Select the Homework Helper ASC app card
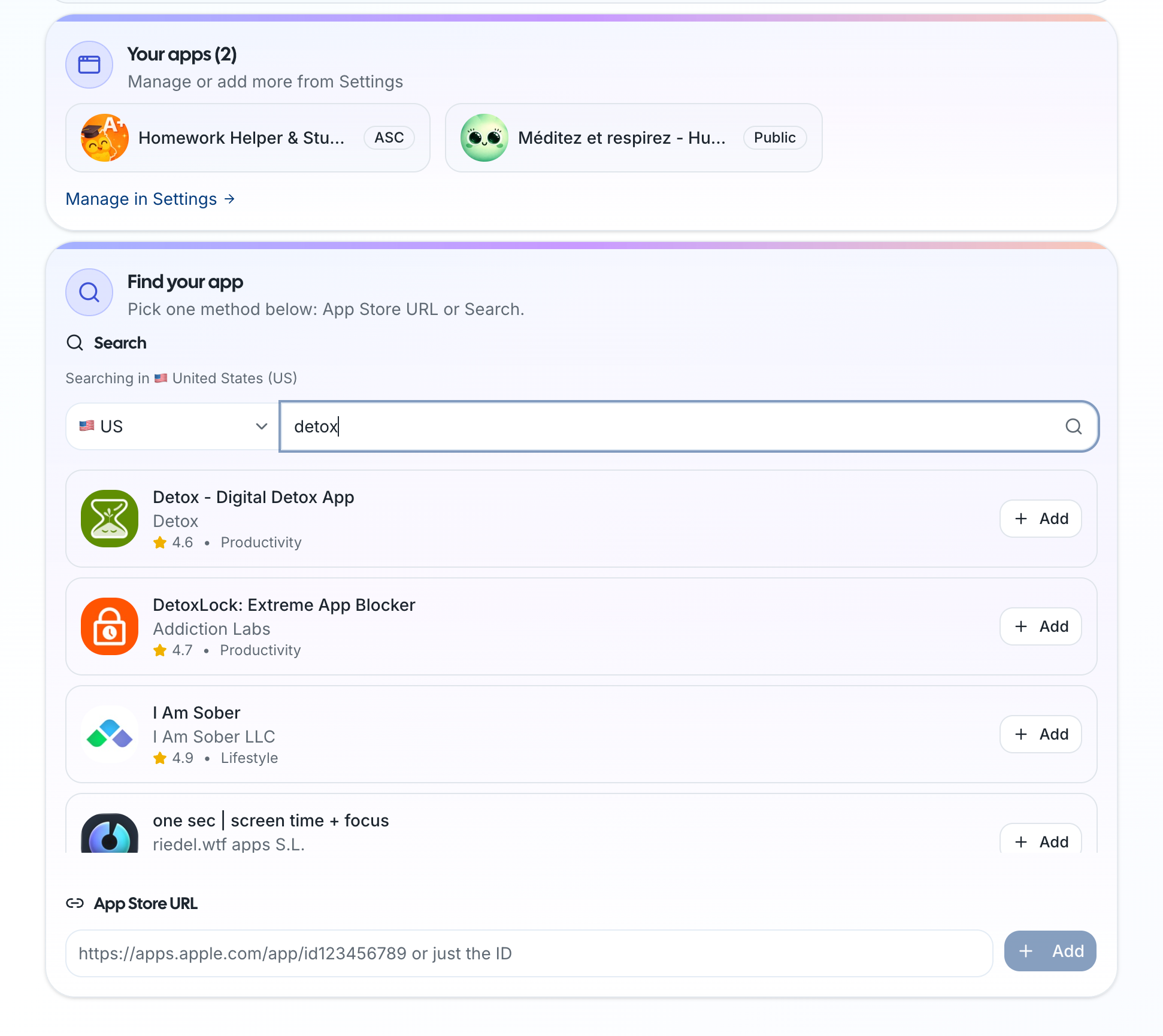This screenshot has height=1036, width=1163. 247,138
